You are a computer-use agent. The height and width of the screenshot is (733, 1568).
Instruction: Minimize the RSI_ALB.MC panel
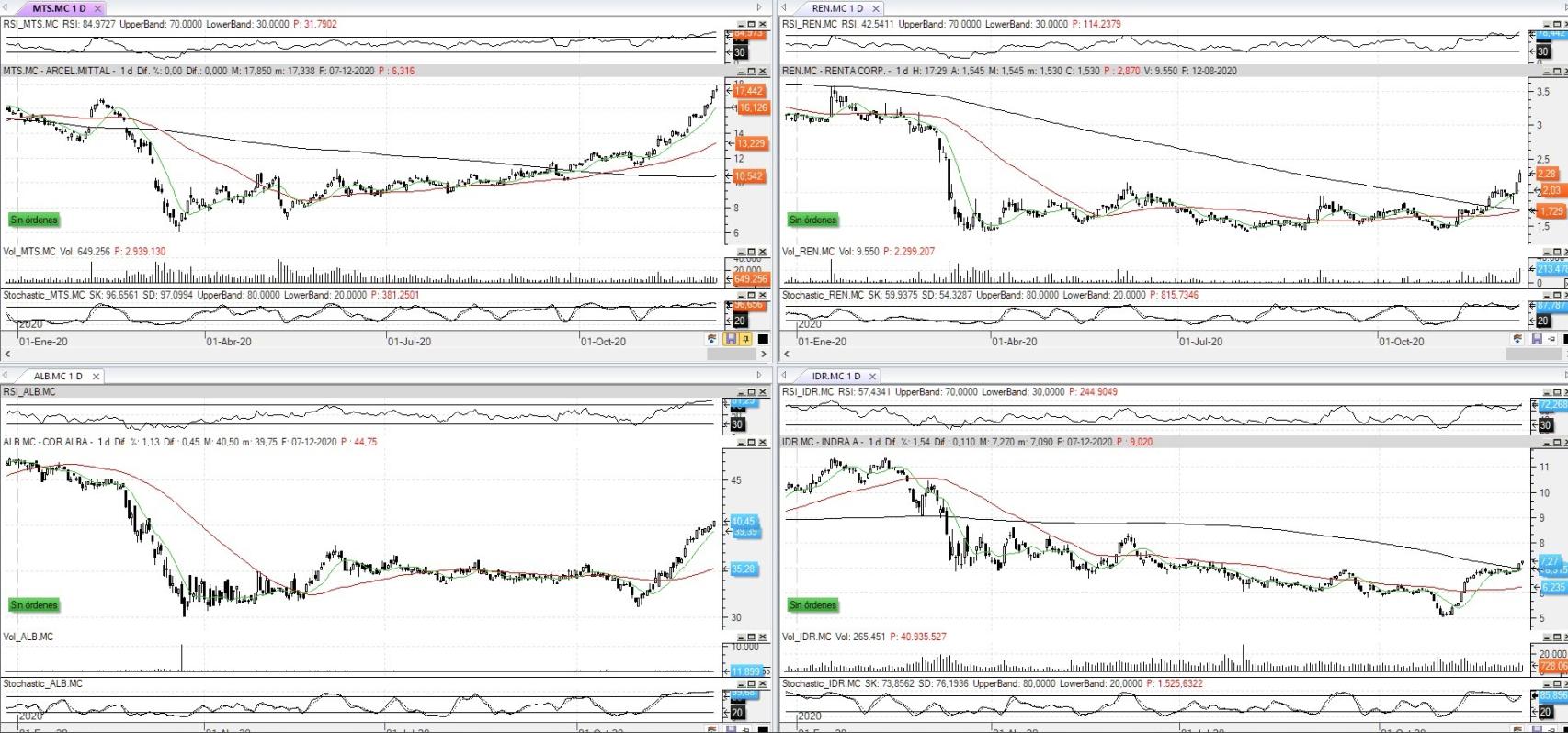coord(741,392)
